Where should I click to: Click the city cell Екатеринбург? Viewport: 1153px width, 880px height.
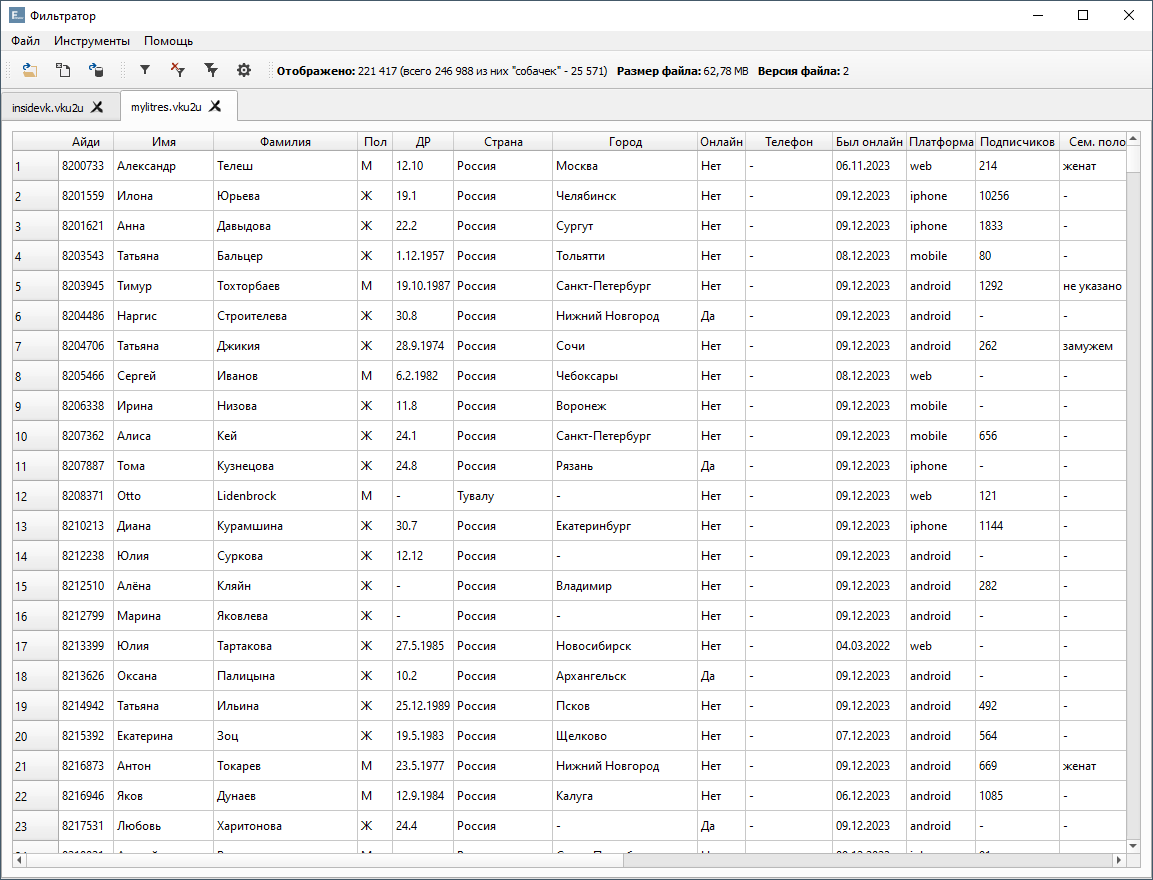click(x=625, y=526)
